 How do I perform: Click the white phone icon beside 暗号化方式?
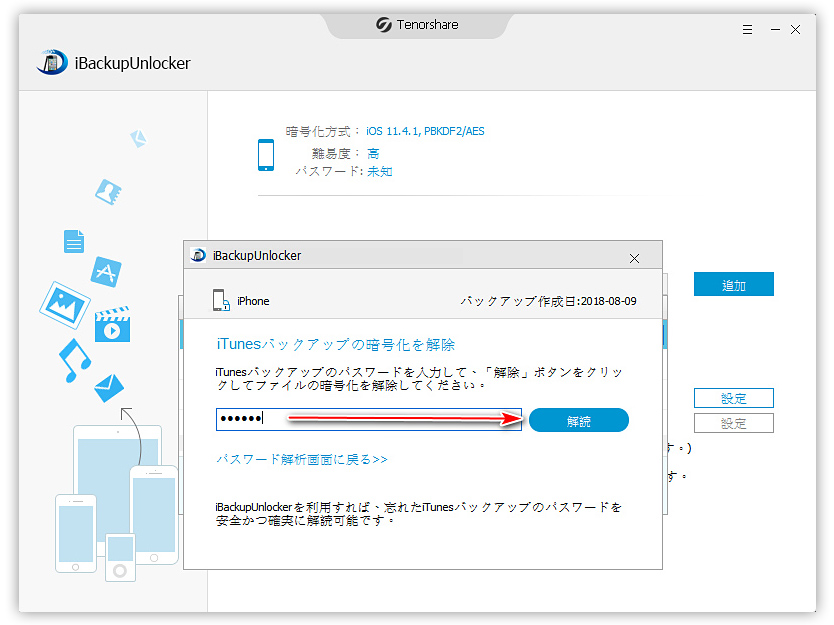pyautogui.click(x=264, y=153)
